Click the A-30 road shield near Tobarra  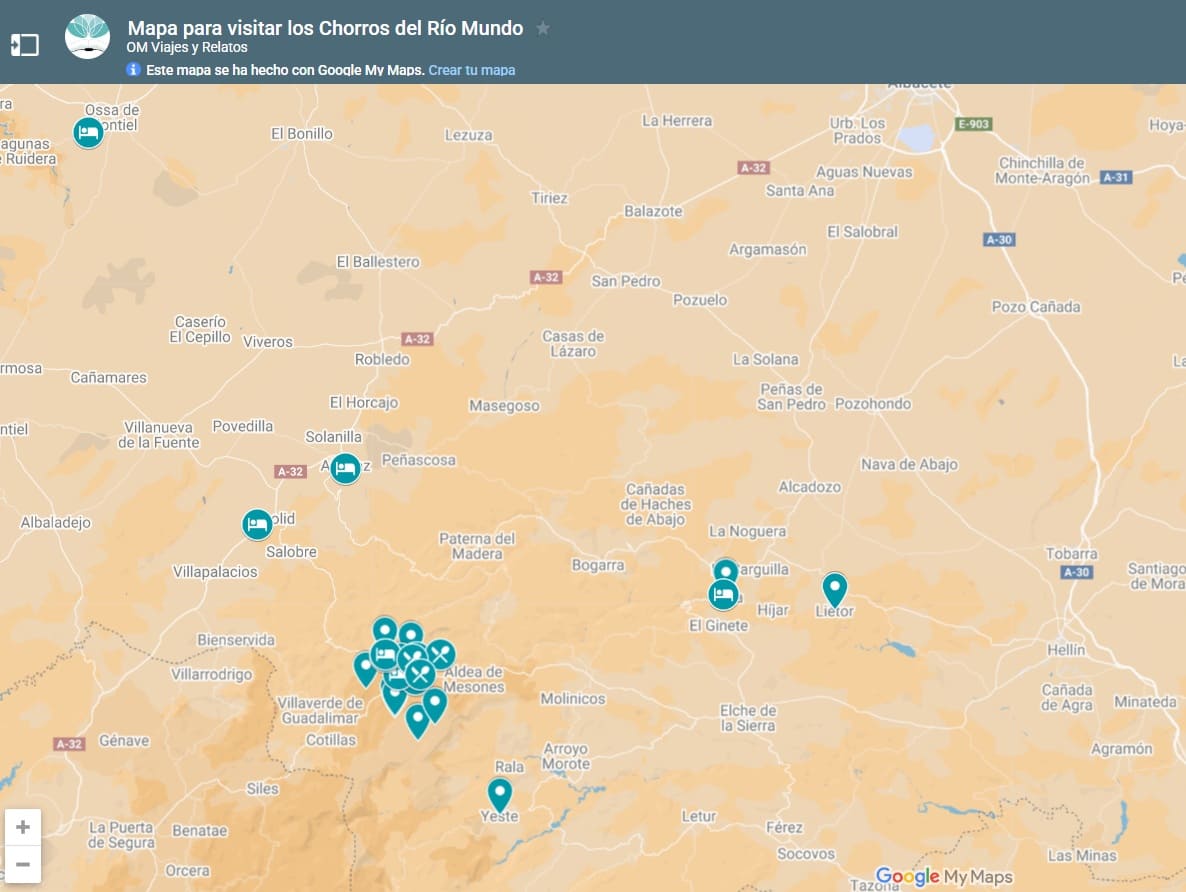click(x=1076, y=572)
